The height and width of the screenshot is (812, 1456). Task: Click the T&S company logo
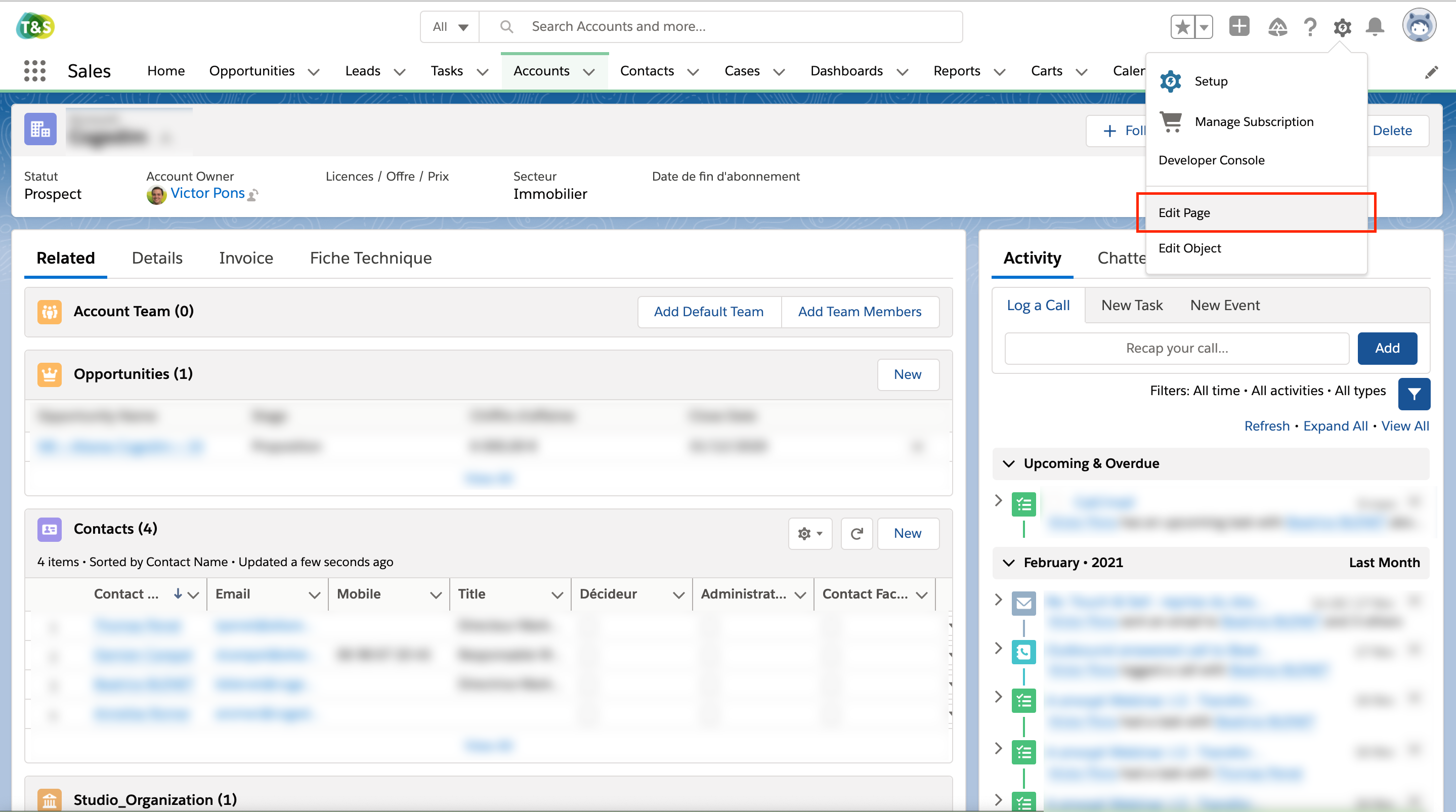coord(35,26)
